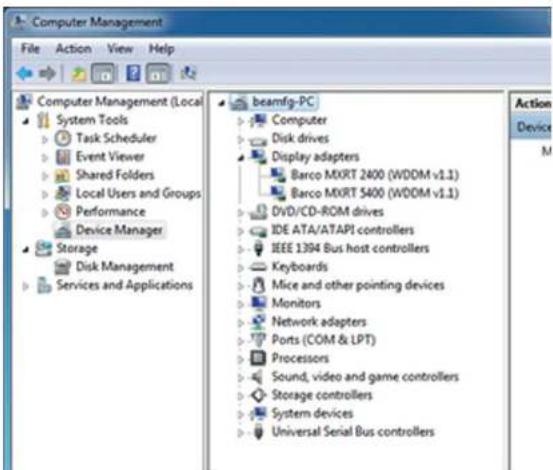Expand the Ports (COM & LPT) category
This screenshot has width=553, height=470.
point(241,341)
